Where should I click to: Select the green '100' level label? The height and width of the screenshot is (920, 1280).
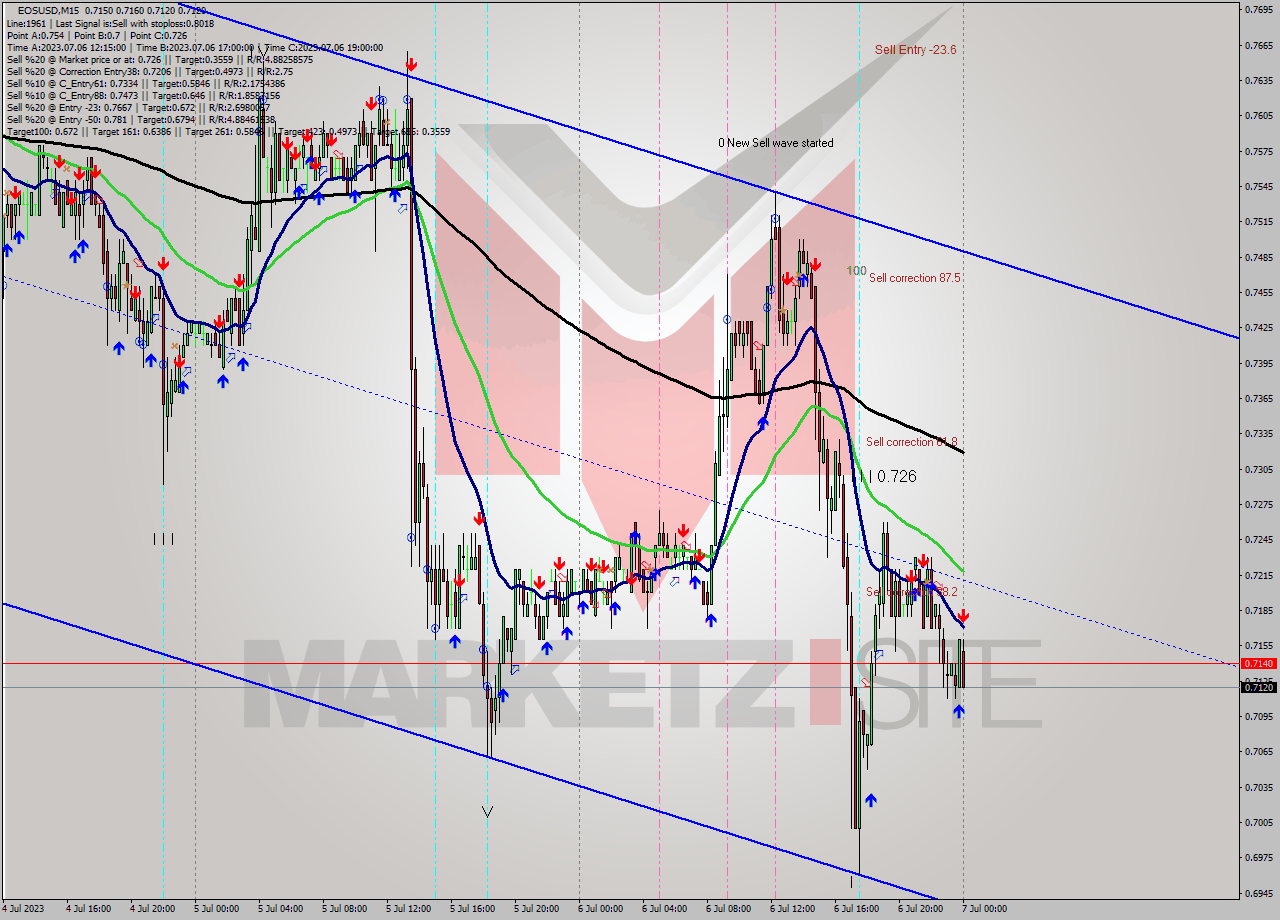(x=857, y=271)
